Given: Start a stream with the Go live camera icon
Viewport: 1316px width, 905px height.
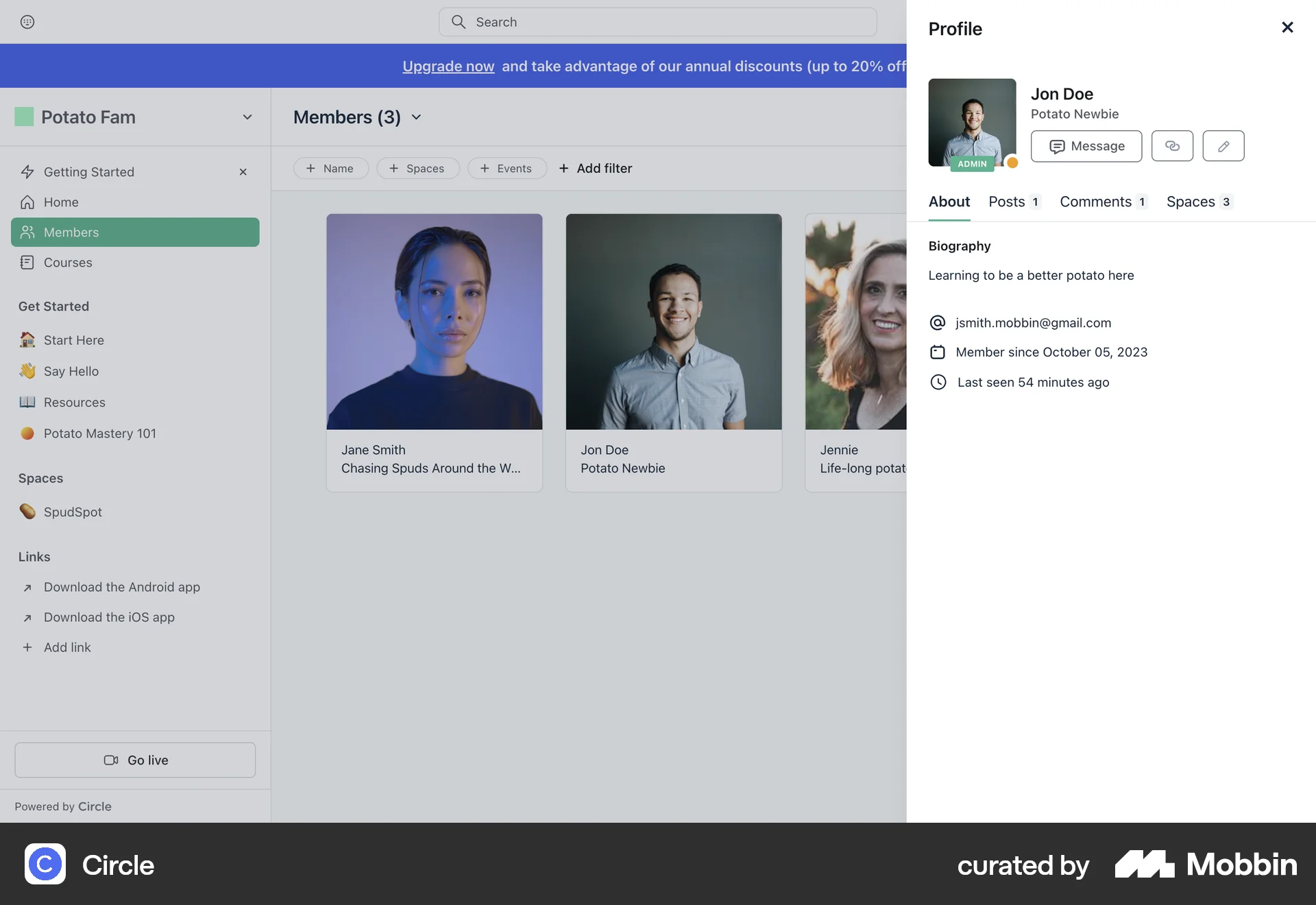Looking at the screenshot, I should (x=111, y=760).
